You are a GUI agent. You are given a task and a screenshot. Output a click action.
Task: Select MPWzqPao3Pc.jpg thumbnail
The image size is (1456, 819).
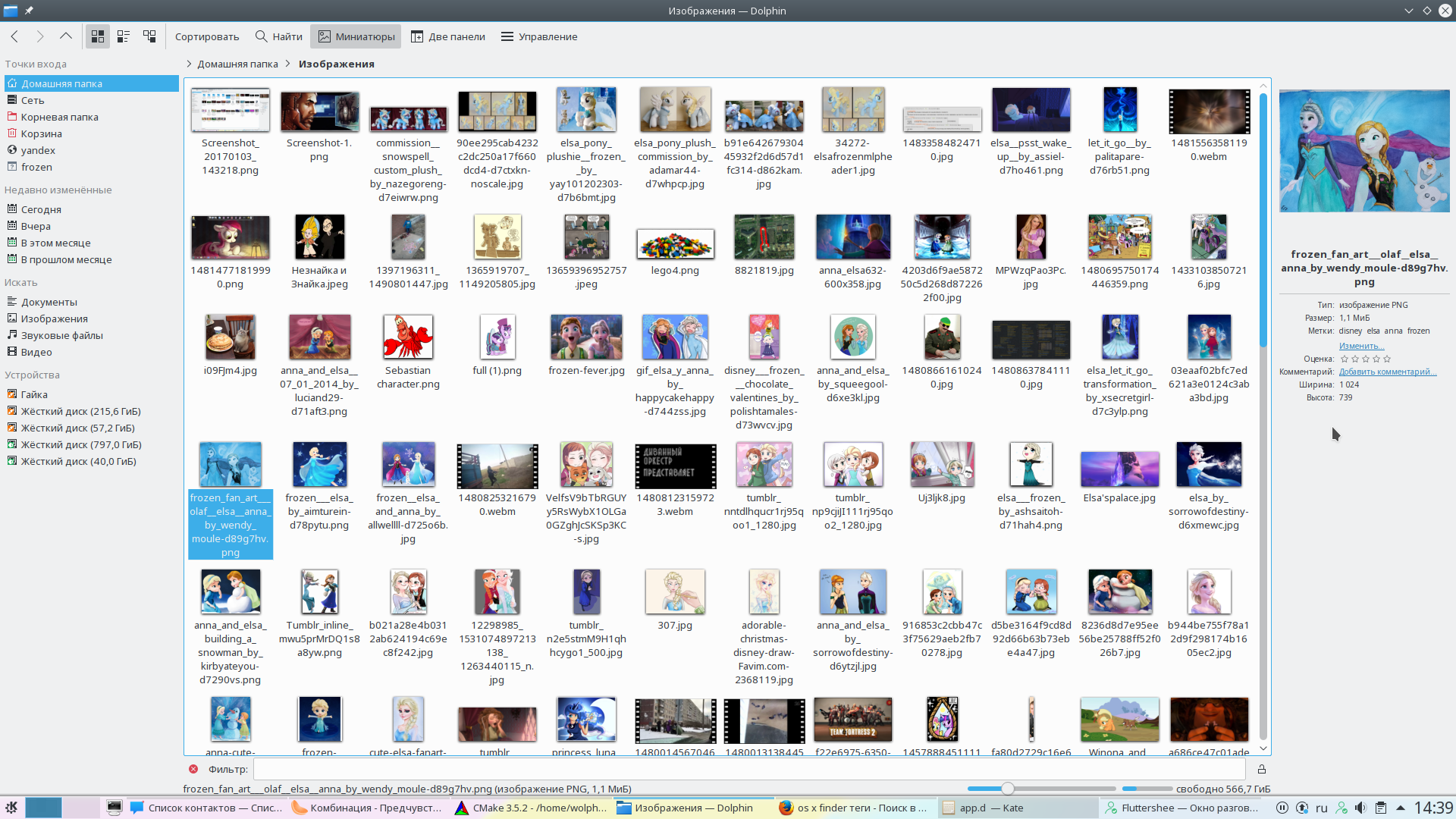1031,237
